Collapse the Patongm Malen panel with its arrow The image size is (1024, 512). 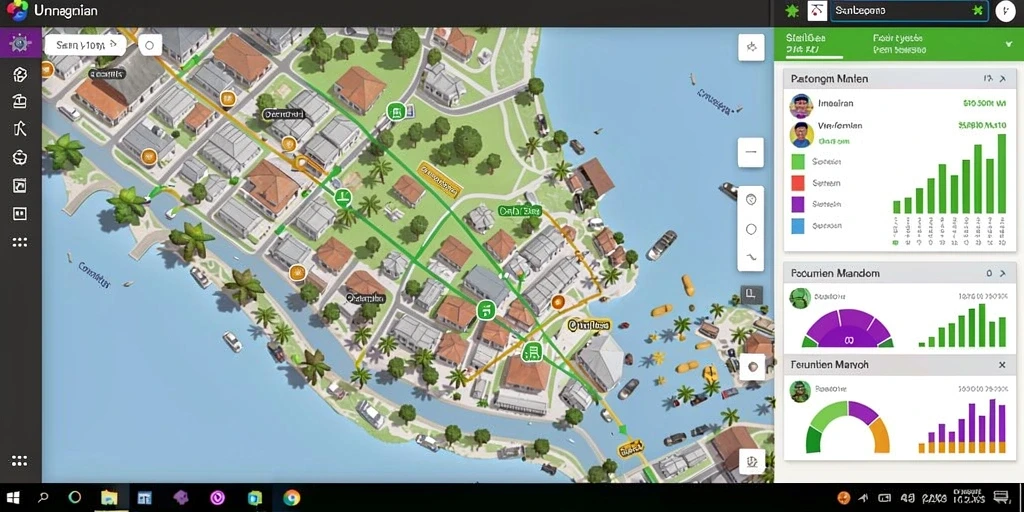click(x=1003, y=78)
